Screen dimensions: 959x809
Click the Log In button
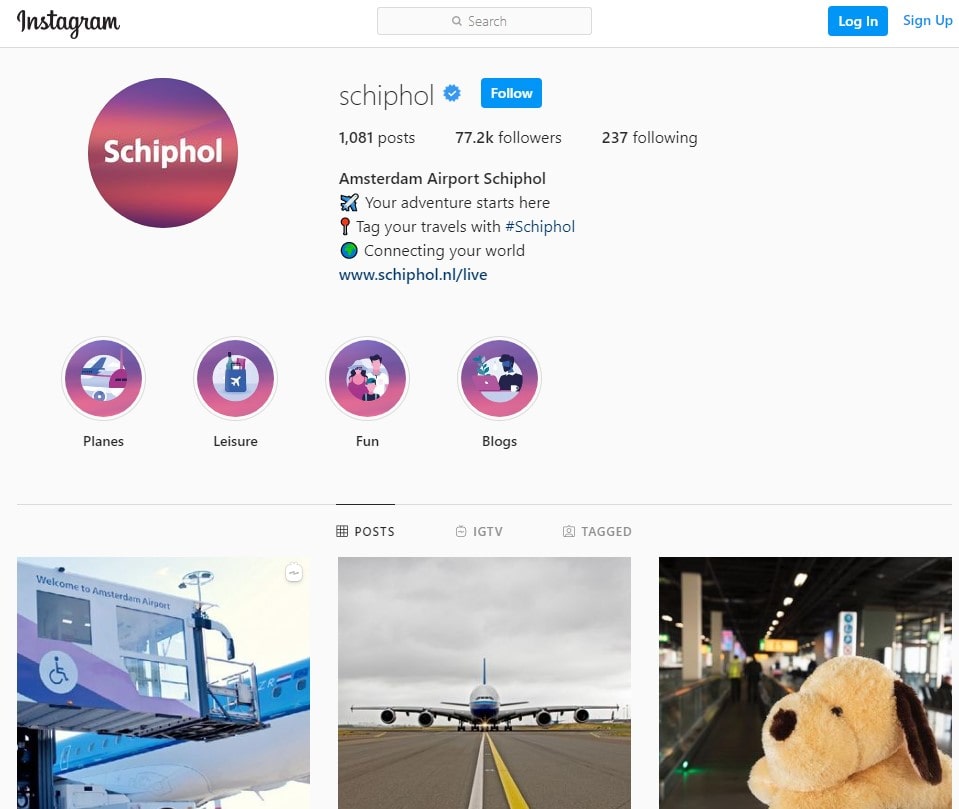click(857, 21)
